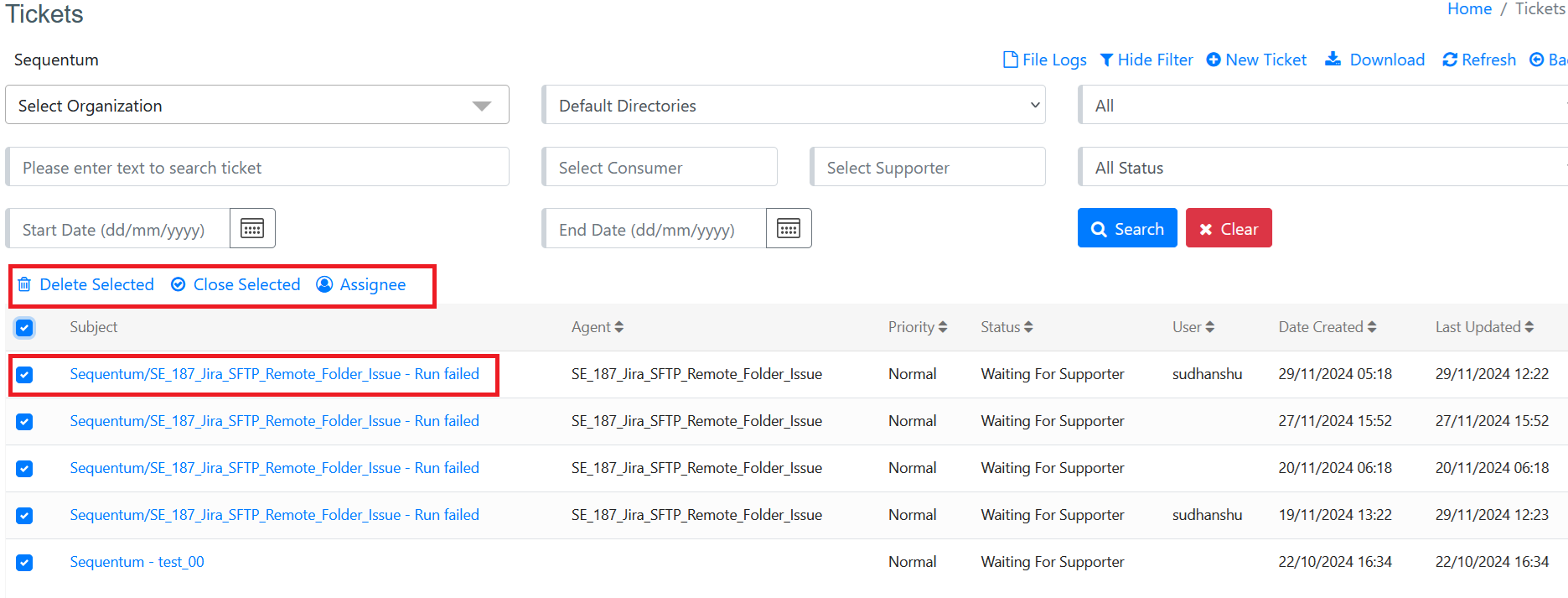The width and height of the screenshot is (1568, 598).
Task: Sort tickets by Date Created arrows
Action: (1372, 327)
